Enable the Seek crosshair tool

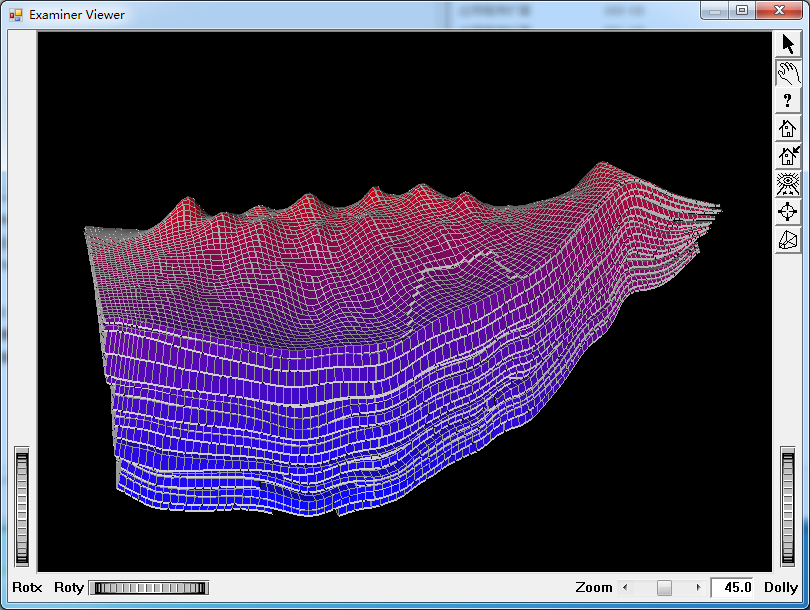[787, 212]
